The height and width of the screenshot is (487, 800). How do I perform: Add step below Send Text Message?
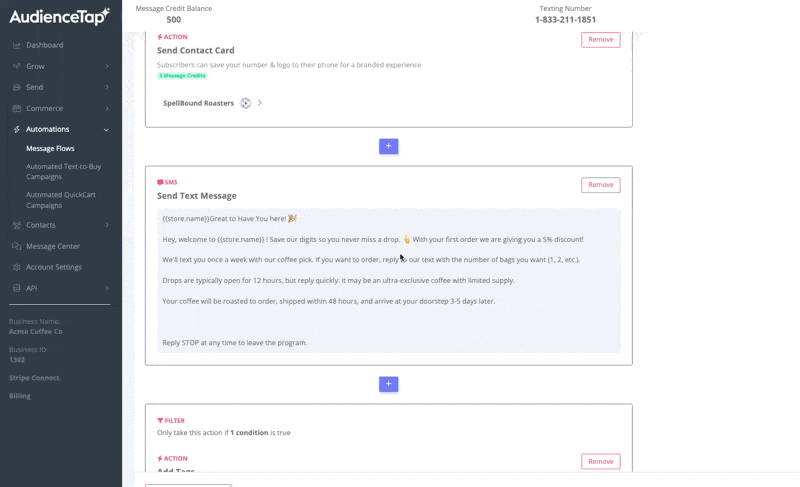tap(389, 384)
